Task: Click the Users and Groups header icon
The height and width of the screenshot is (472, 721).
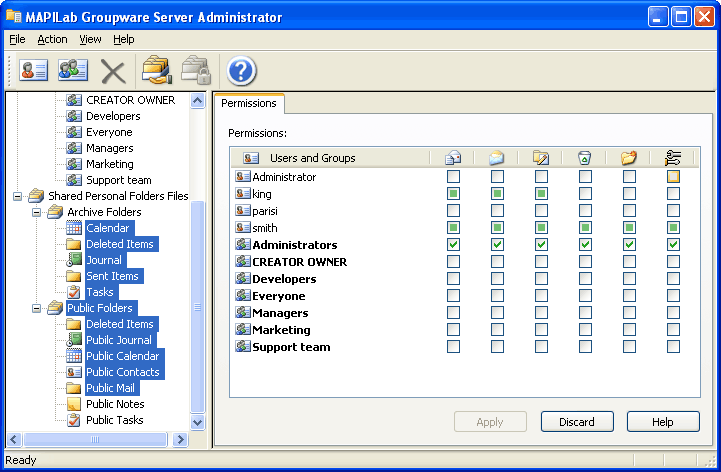Action: (x=251, y=158)
